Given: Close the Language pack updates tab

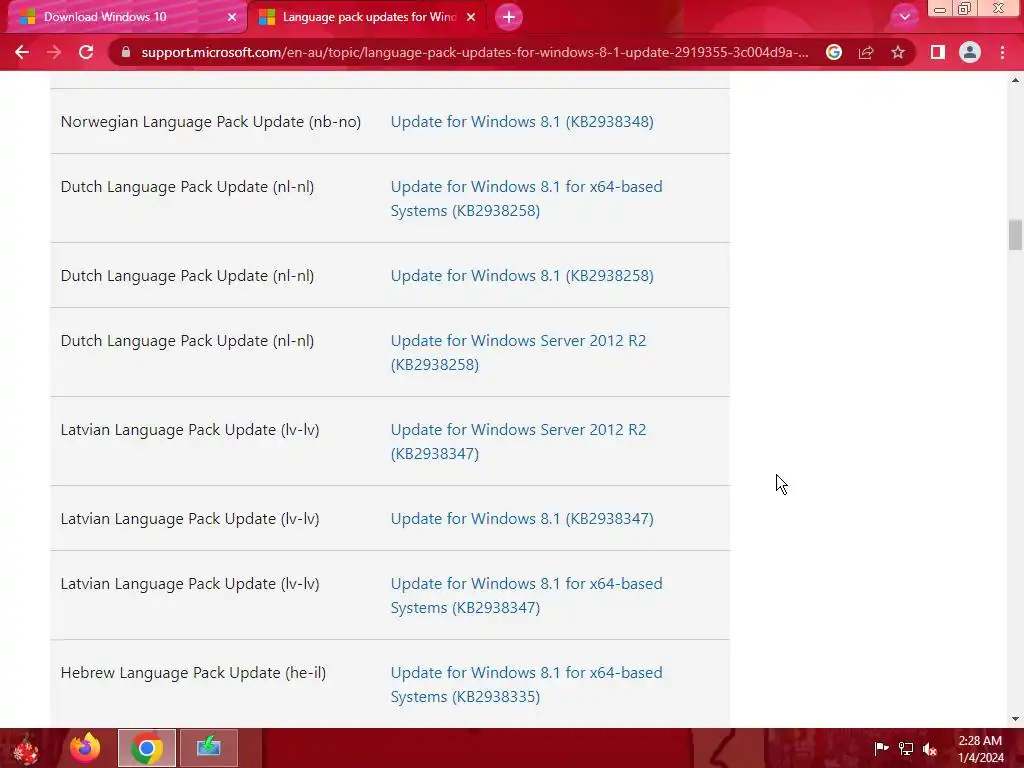Looking at the screenshot, I should [471, 17].
